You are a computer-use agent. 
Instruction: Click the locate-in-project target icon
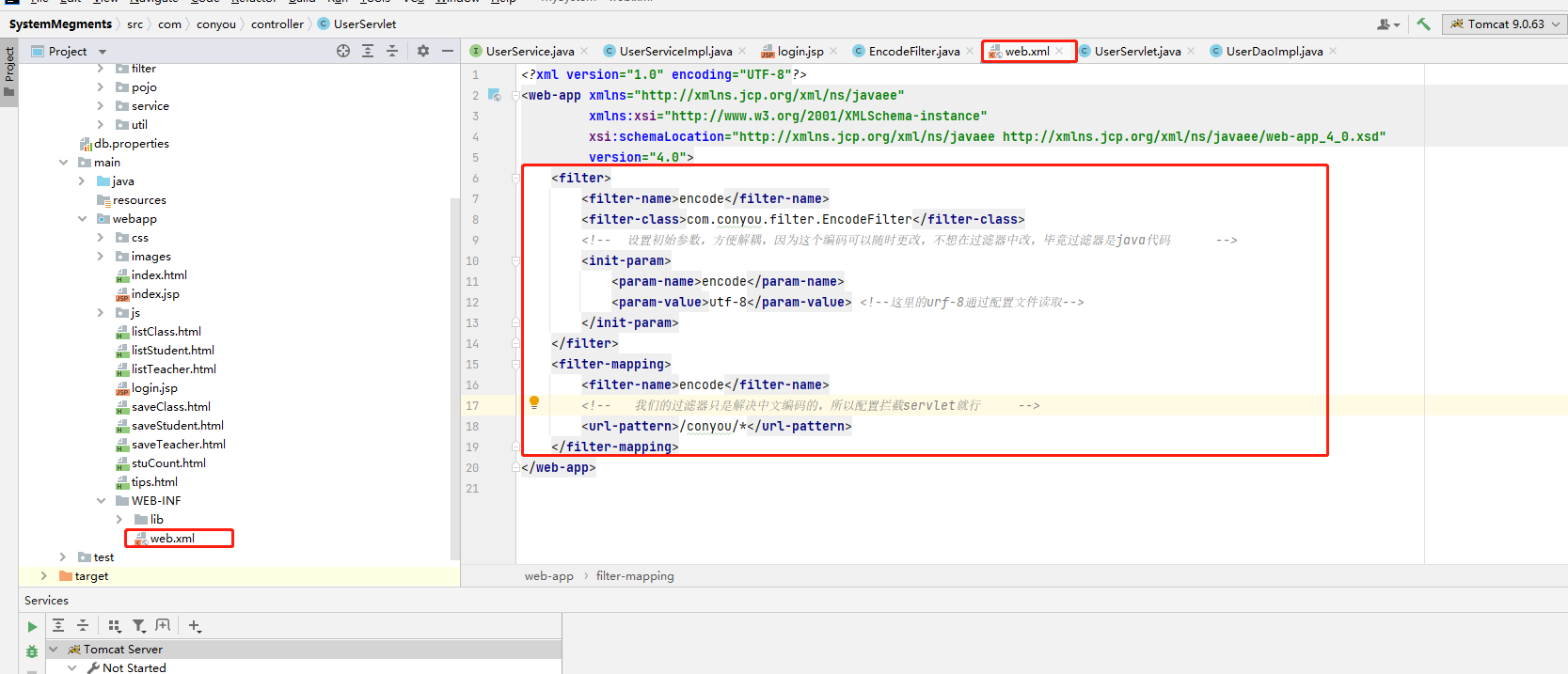coord(343,51)
